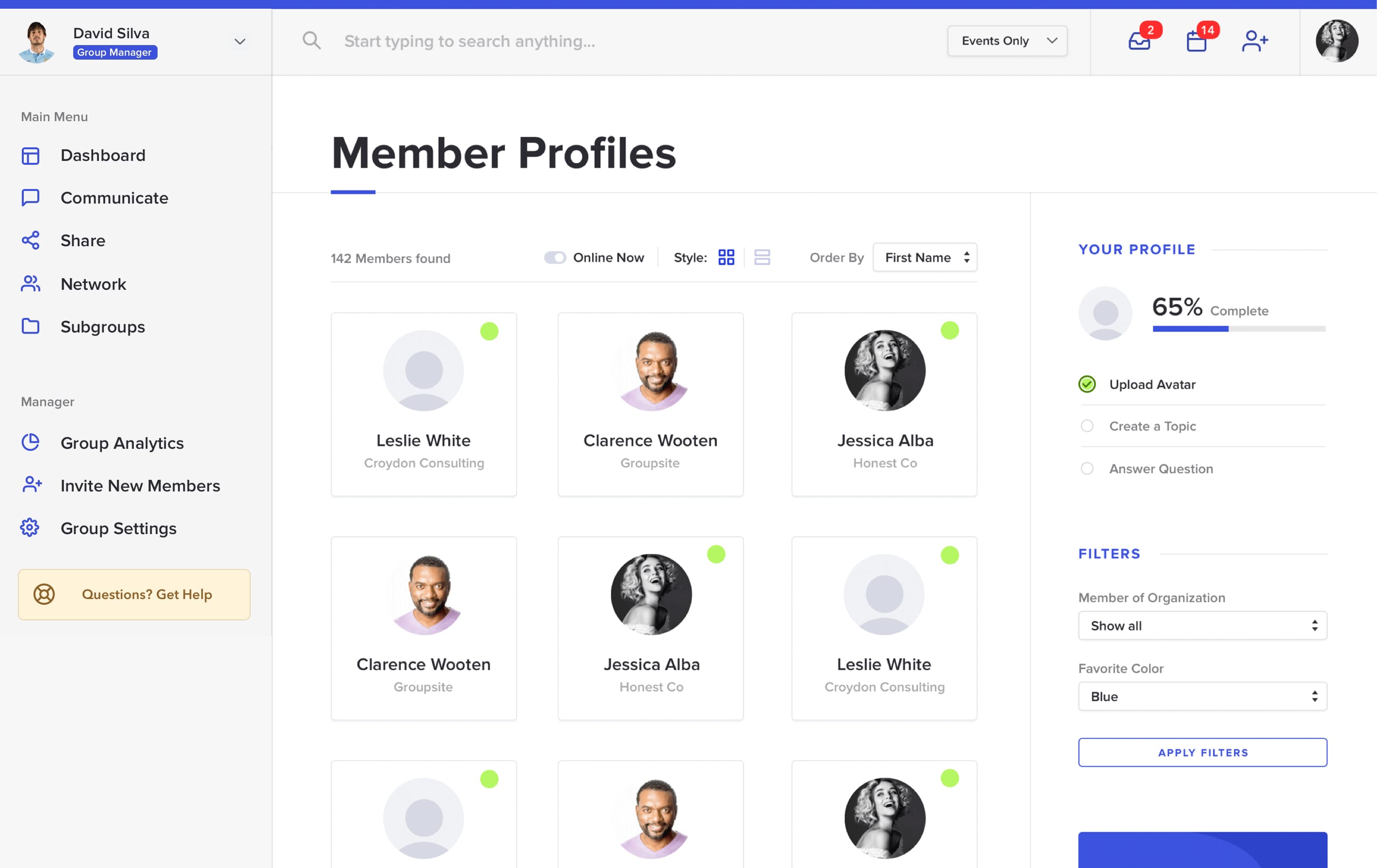1377x868 pixels.
Task: Click the Dashboard layout icon
Action: [31, 156]
